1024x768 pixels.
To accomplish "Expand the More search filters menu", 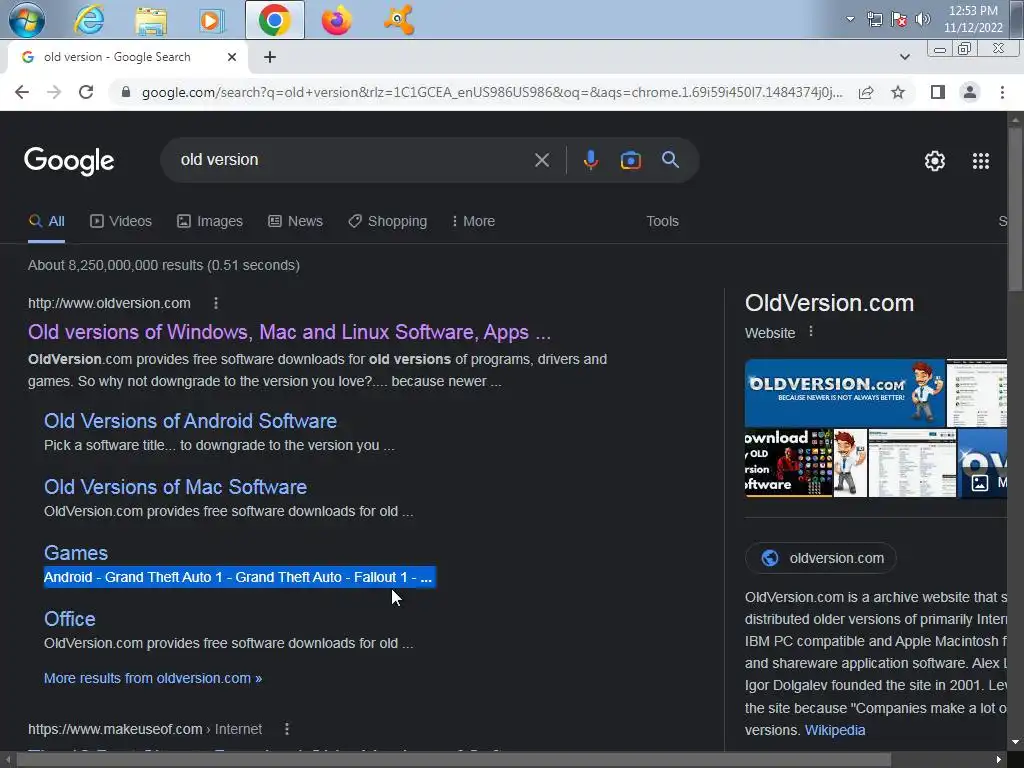I will pyautogui.click(x=473, y=221).
